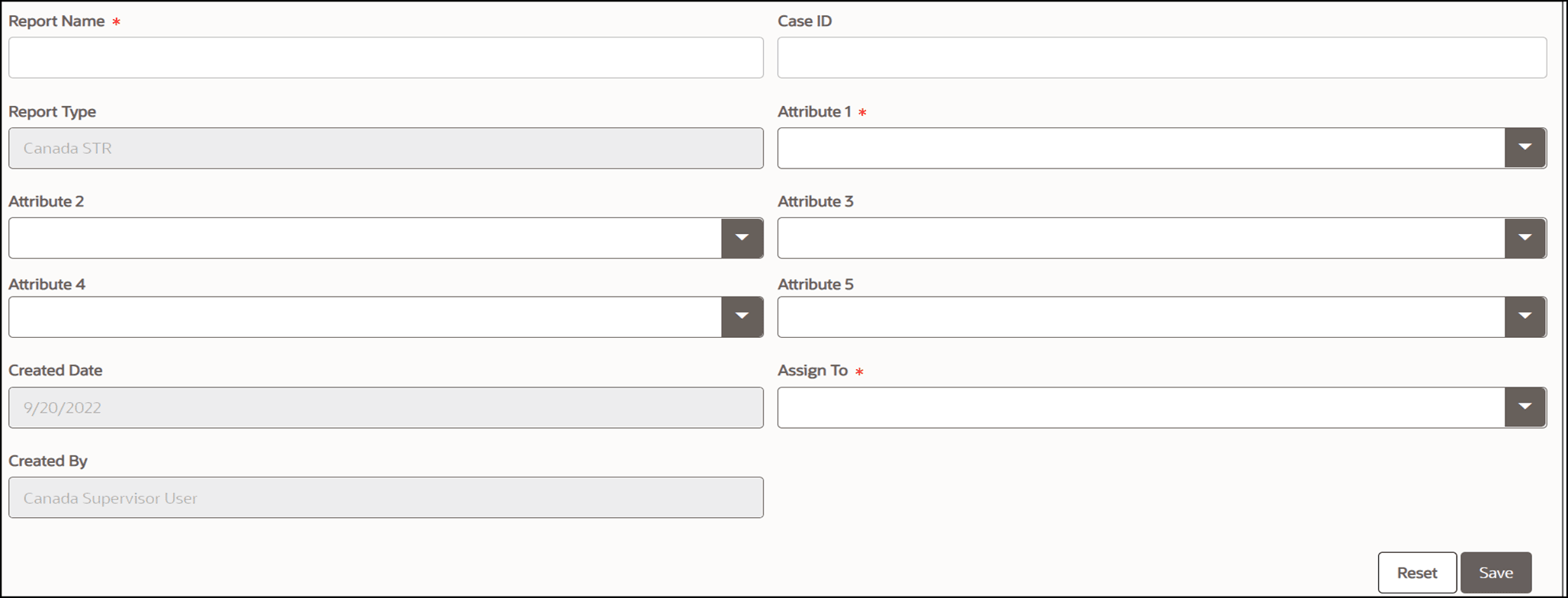Click the Attribute 2 selection box
1568x598 pixels.
(358, 238)
